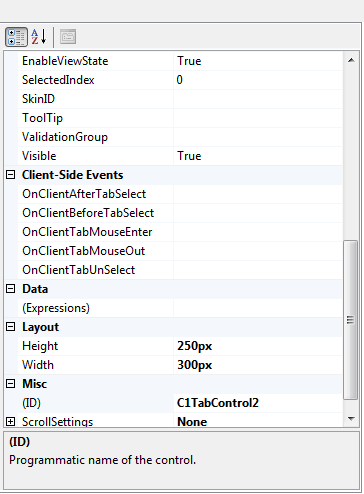Collapse the Misc category
The height and width of the screenshot is (494, 364).
click(x=11, y=384)
